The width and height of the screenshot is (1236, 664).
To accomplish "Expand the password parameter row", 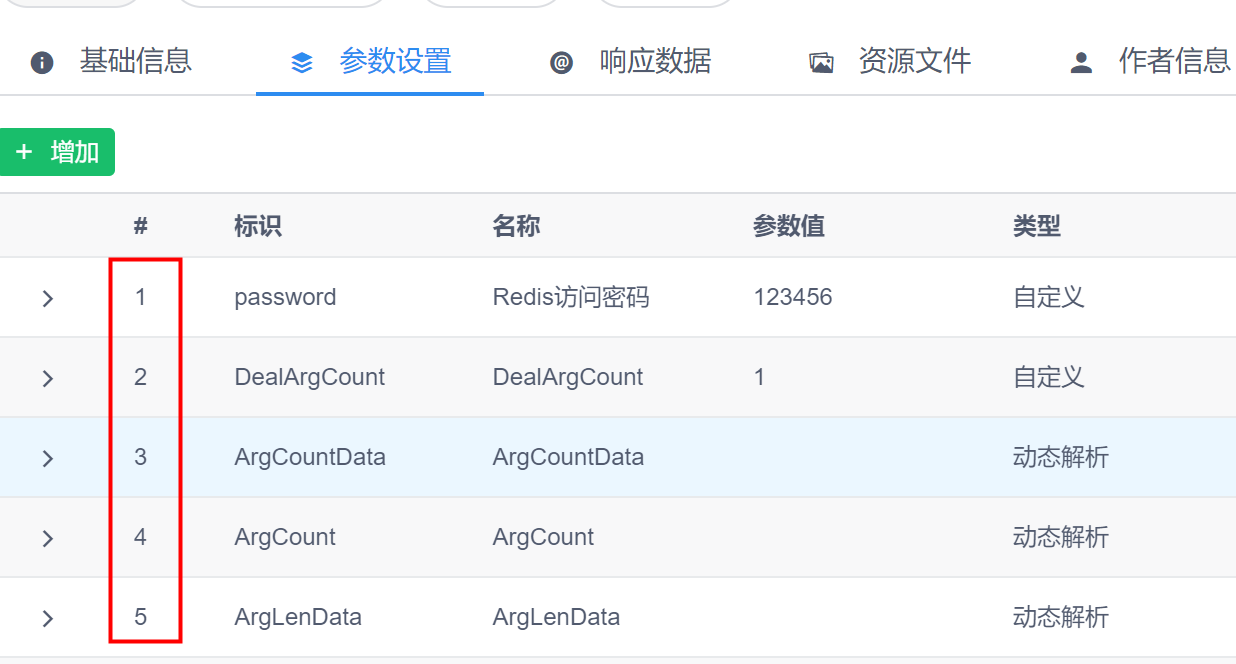I will click(x=47, y=298).
